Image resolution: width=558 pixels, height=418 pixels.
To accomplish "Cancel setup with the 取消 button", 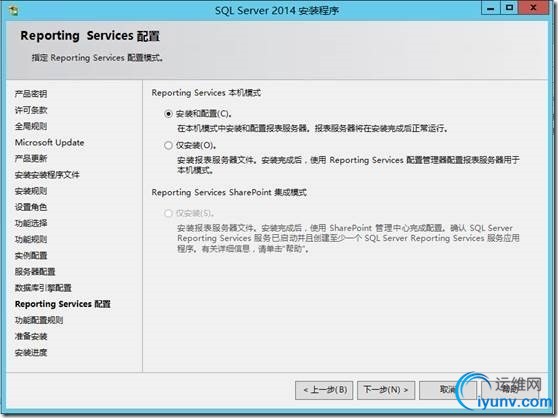I will pyautogui.click(x=448, y=390).
